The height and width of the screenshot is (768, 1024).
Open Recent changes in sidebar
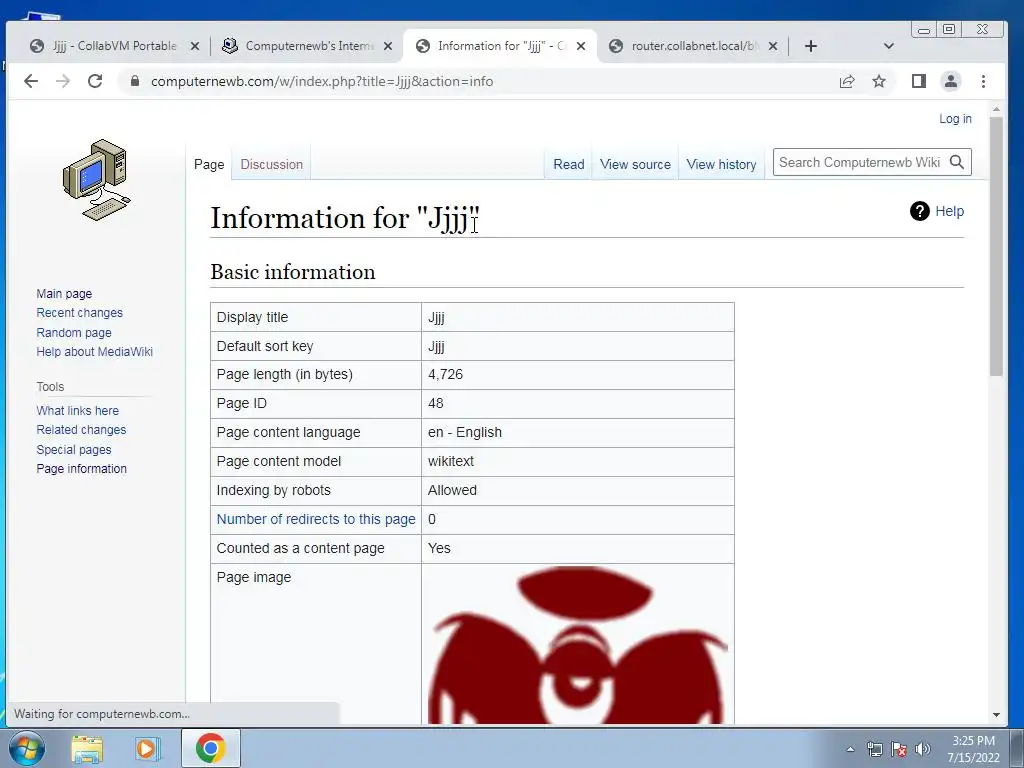(80, 313)
